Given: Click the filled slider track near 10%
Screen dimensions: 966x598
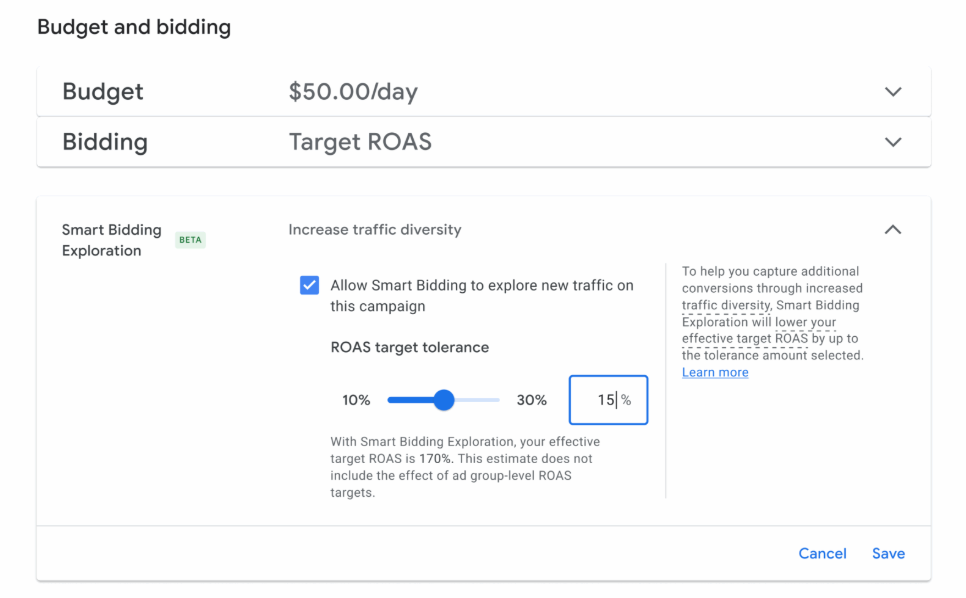Looking at the screenshot, I should coord(405,400).
